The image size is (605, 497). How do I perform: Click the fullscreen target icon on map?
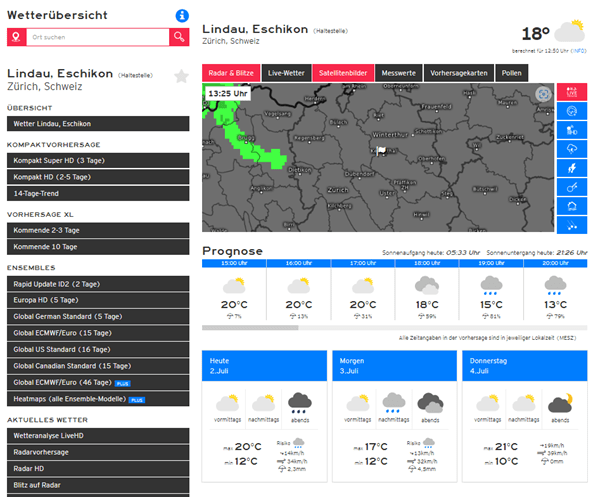tap(543, 94)
